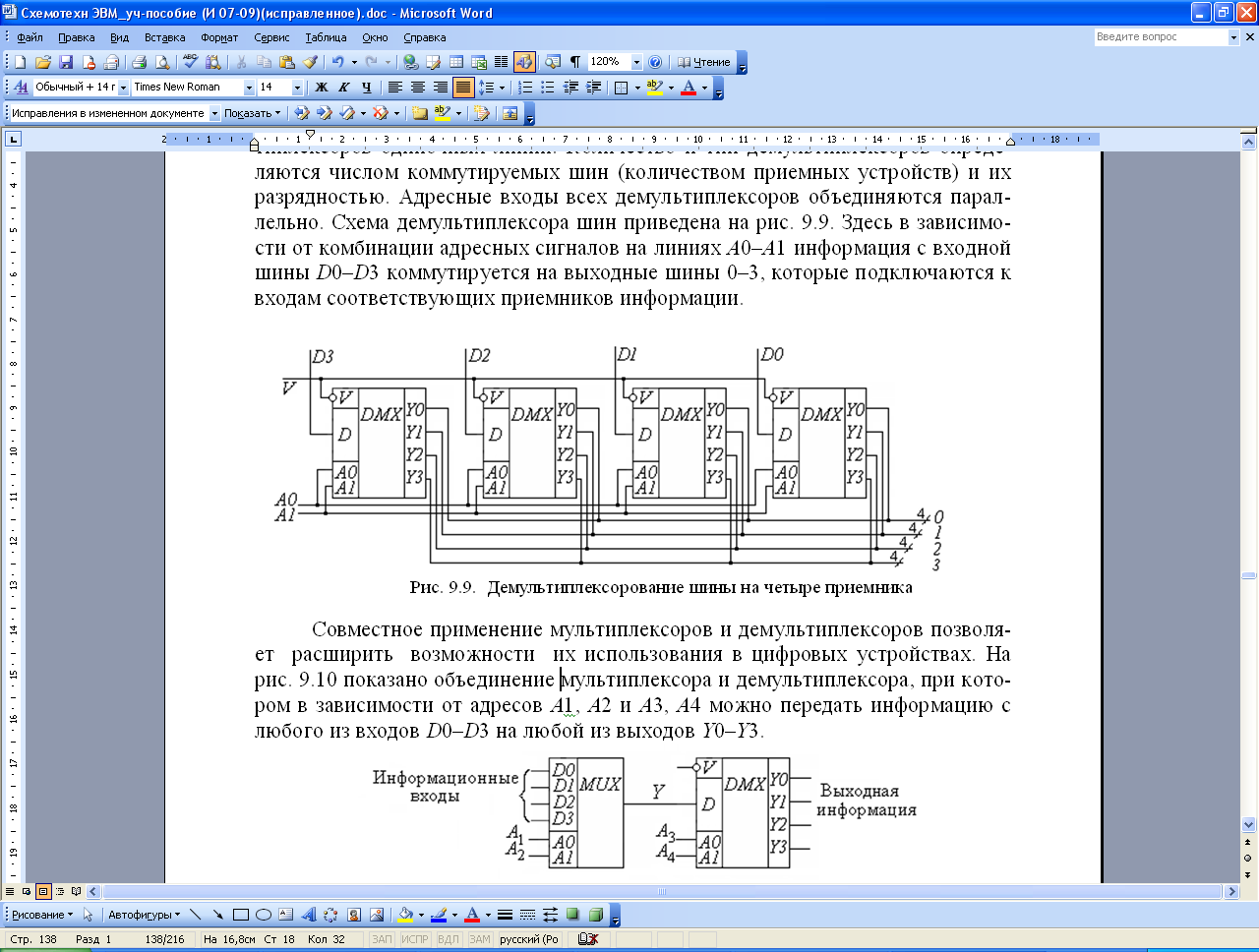
Task: Open the Рисование dropdown menu
Action: point(42,915)
